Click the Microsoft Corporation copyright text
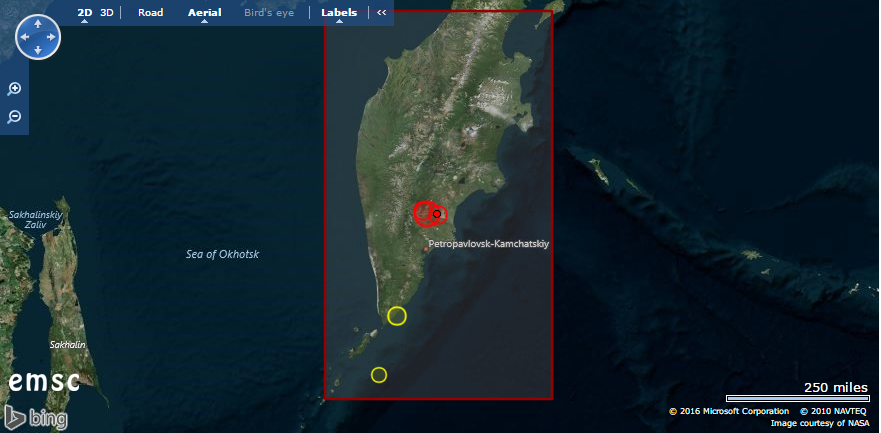Viewport: 881px width, 433px height. tap(730, 411)
